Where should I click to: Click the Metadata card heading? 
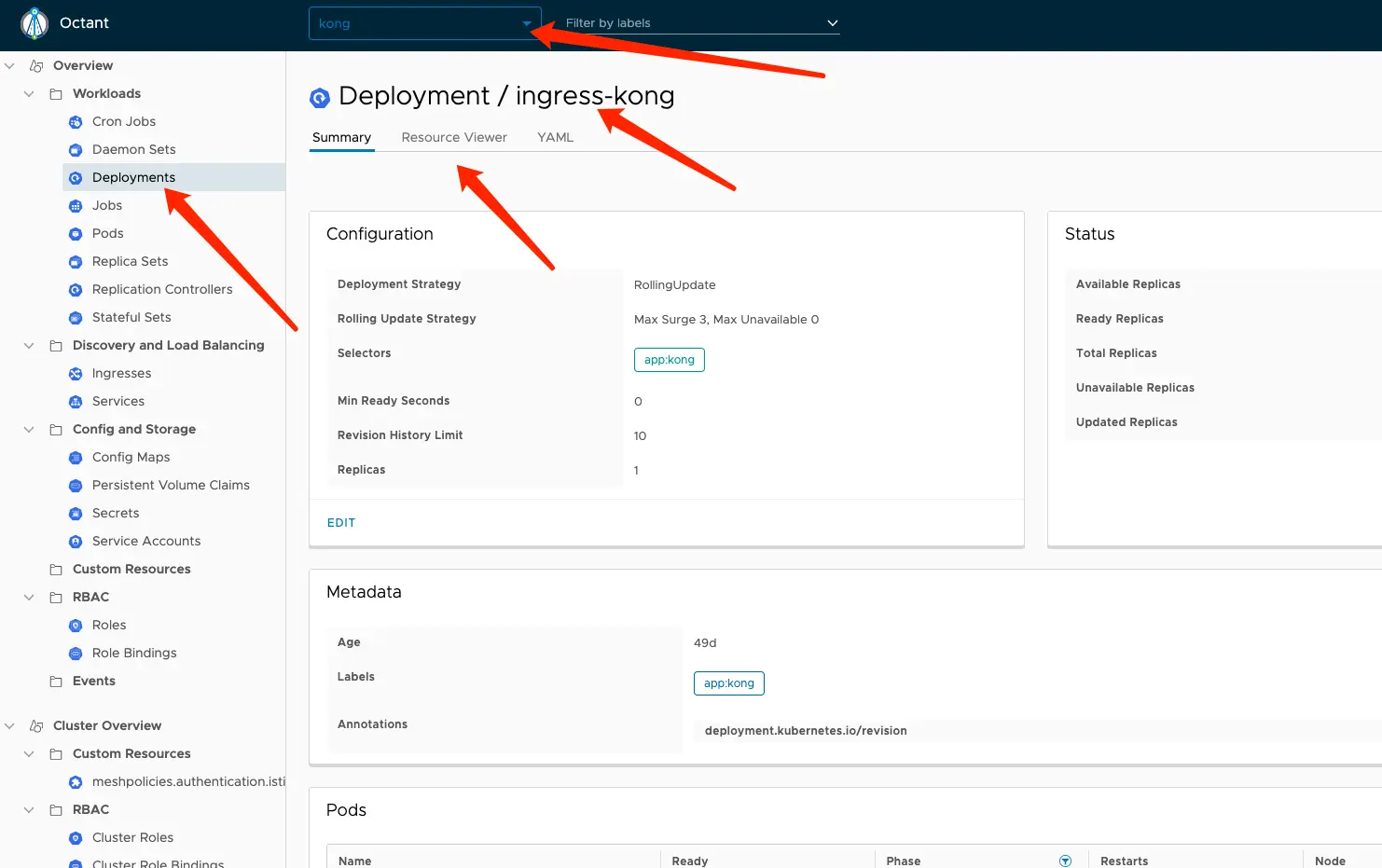[x=364, y=592]
